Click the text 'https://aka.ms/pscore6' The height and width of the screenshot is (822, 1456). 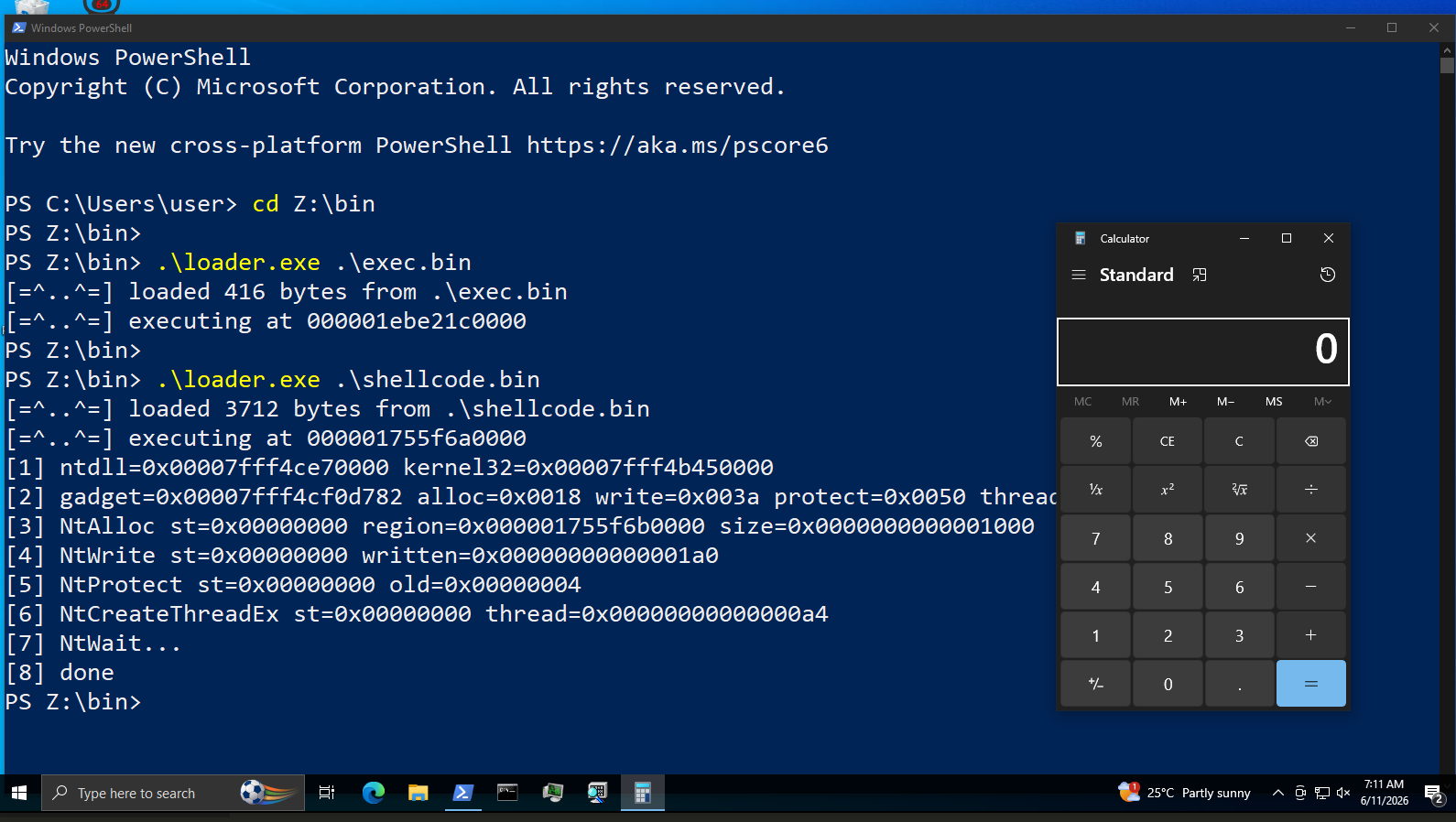pyautogui.click(x=678, y=146)
